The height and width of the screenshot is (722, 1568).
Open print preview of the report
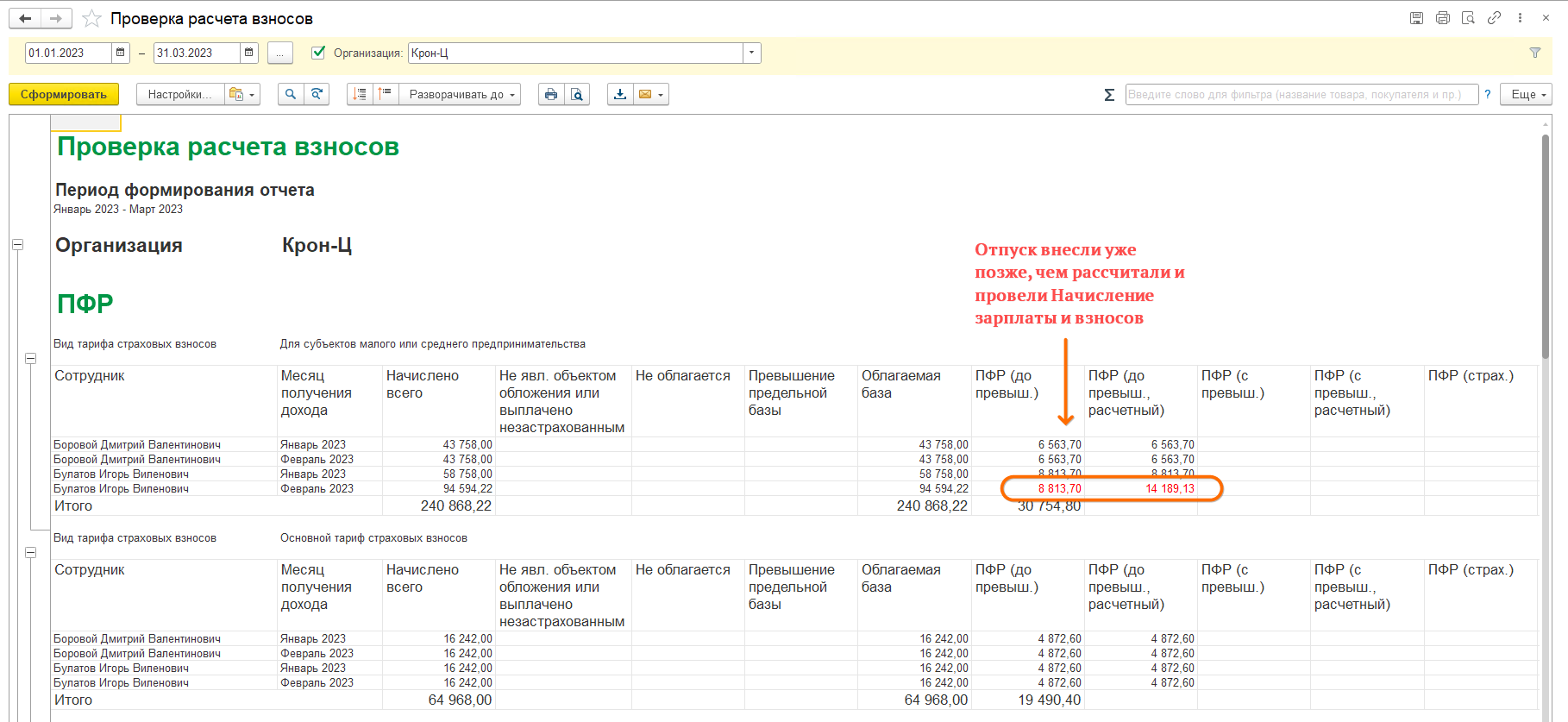577,94
